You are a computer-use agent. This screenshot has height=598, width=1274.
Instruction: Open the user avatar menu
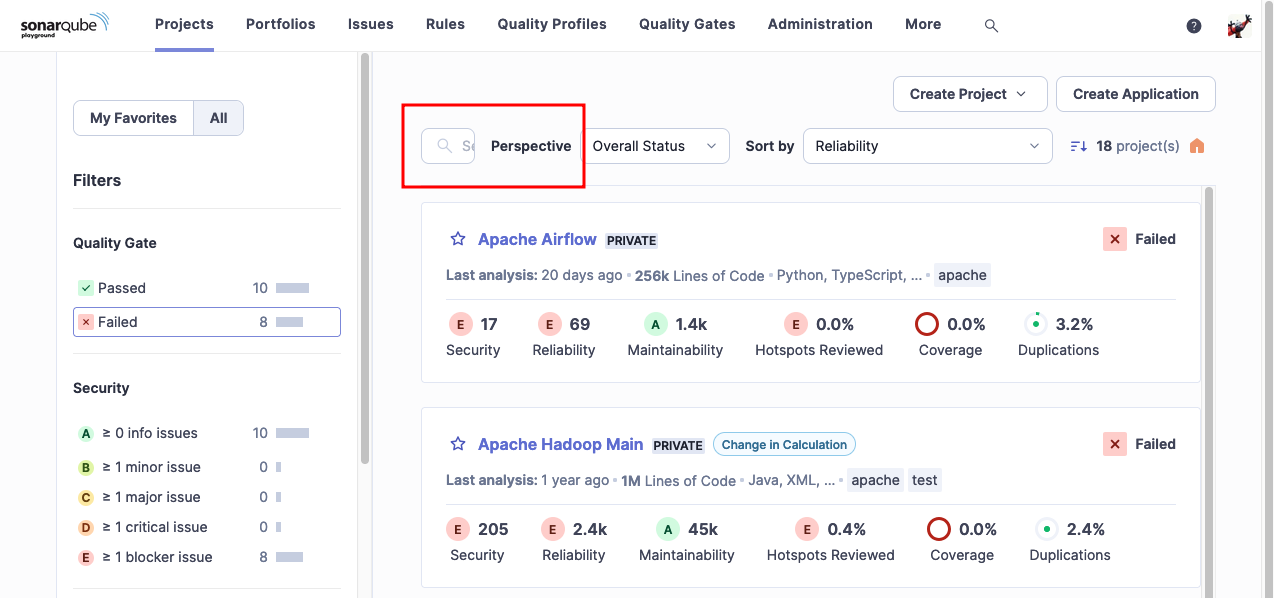click(1239, 26)
